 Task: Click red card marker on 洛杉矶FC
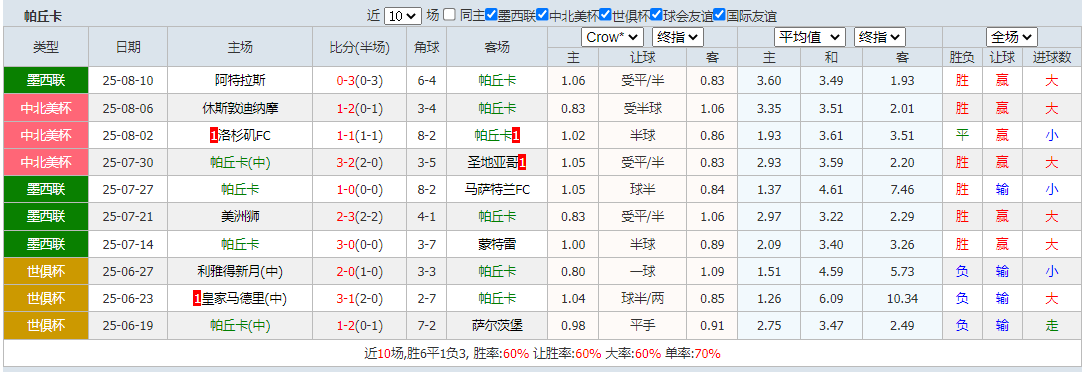click(x=213, y=136)
